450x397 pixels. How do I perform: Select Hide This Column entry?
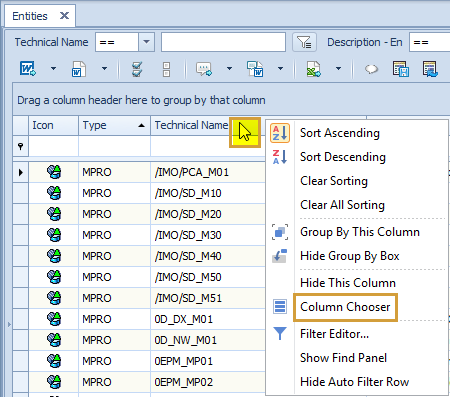point(348,283)
